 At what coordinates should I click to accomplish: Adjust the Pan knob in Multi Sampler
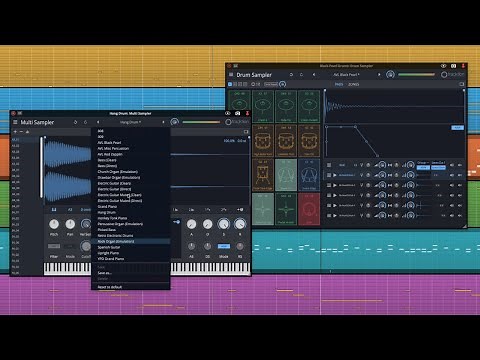[x=70, y=224]
